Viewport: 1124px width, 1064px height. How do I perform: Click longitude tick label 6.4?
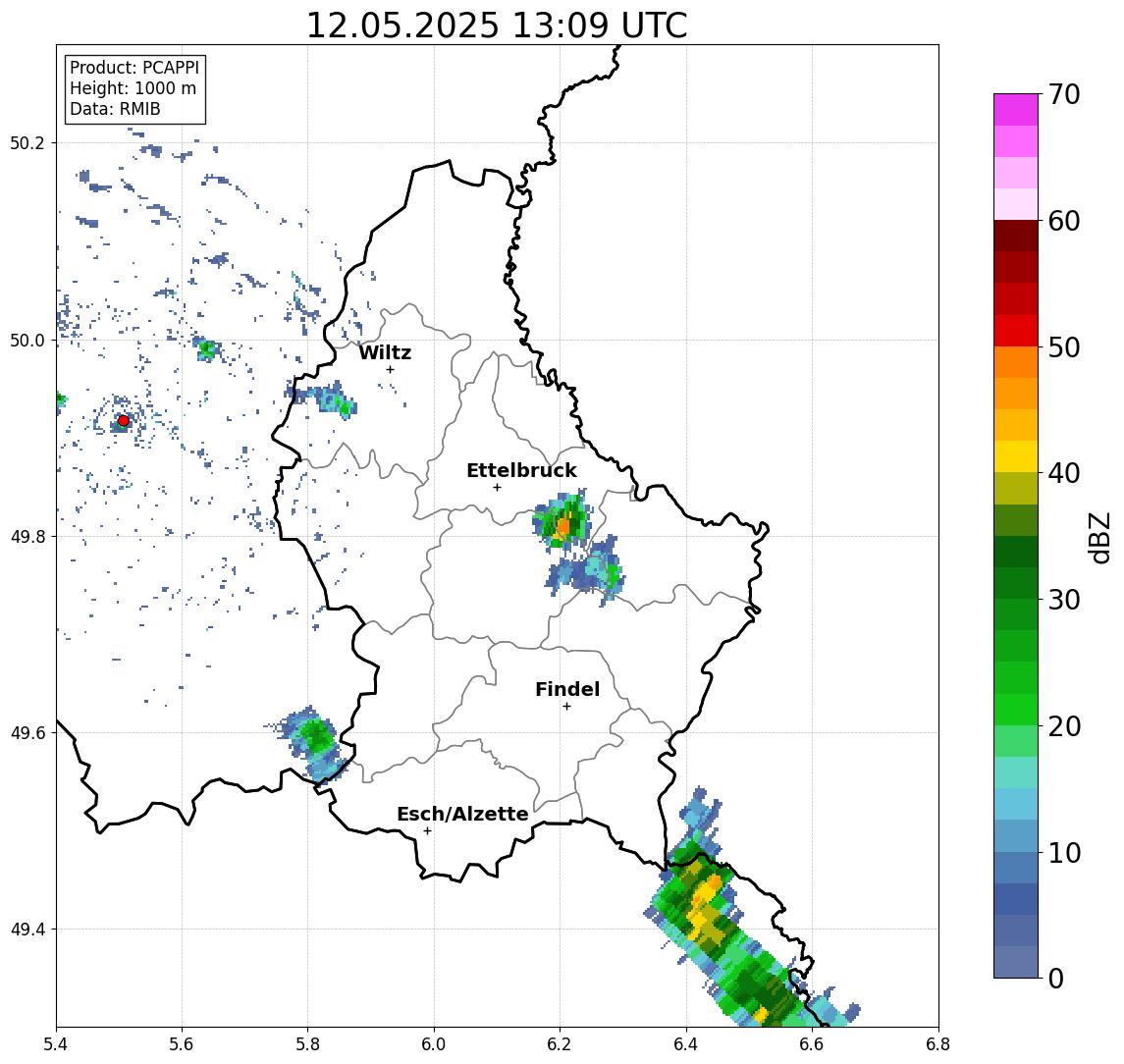click(x=686, y=1044)
